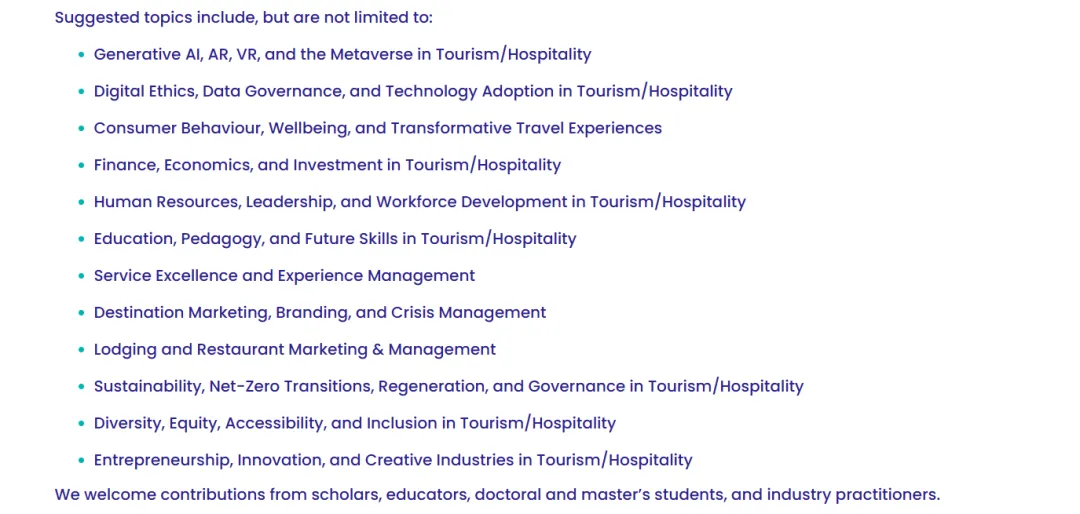Screen dimensions: 1080x514
Task: Click the bullet dot beside Entrepreneurship item
Action: pyautogui.click(x=81, y=460)
